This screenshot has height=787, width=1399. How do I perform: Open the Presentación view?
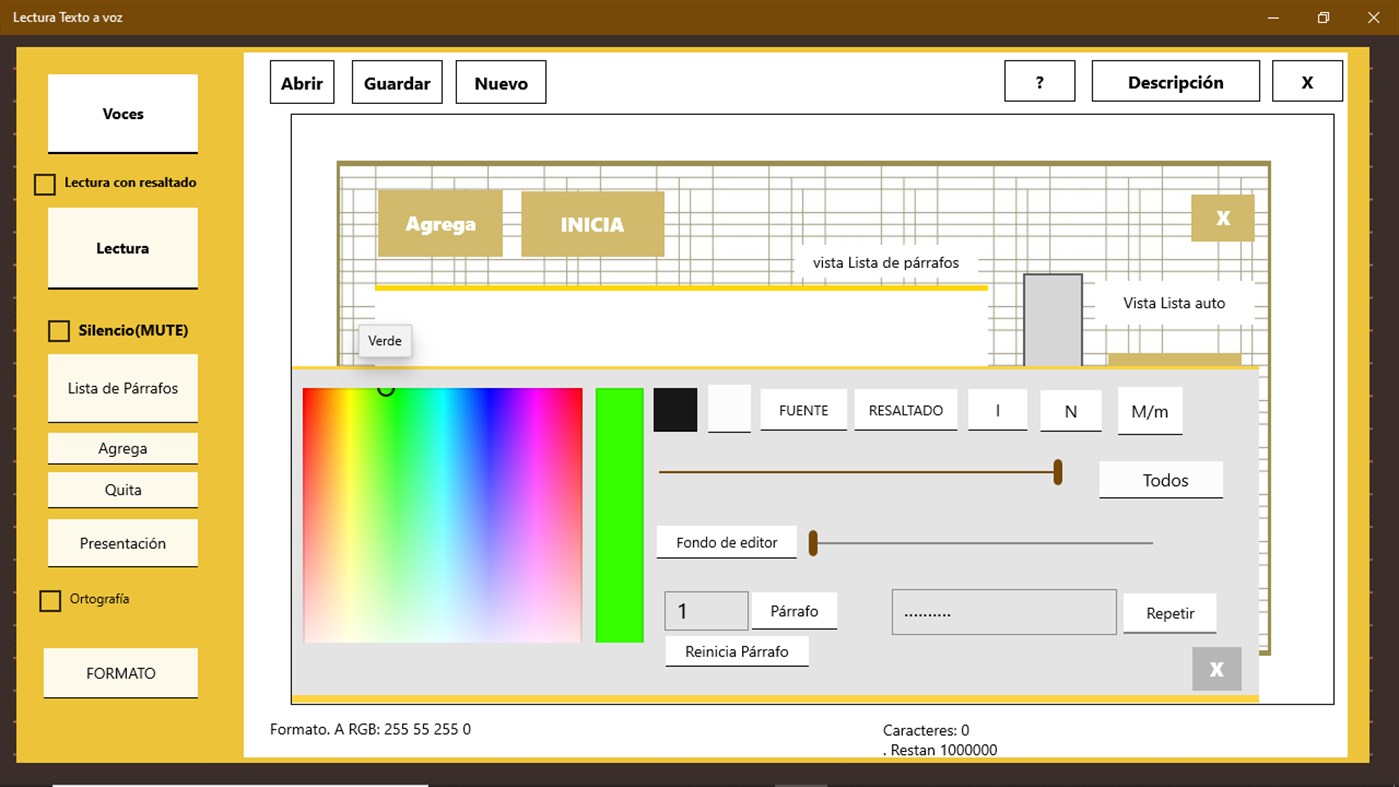(x=122, y=542)
